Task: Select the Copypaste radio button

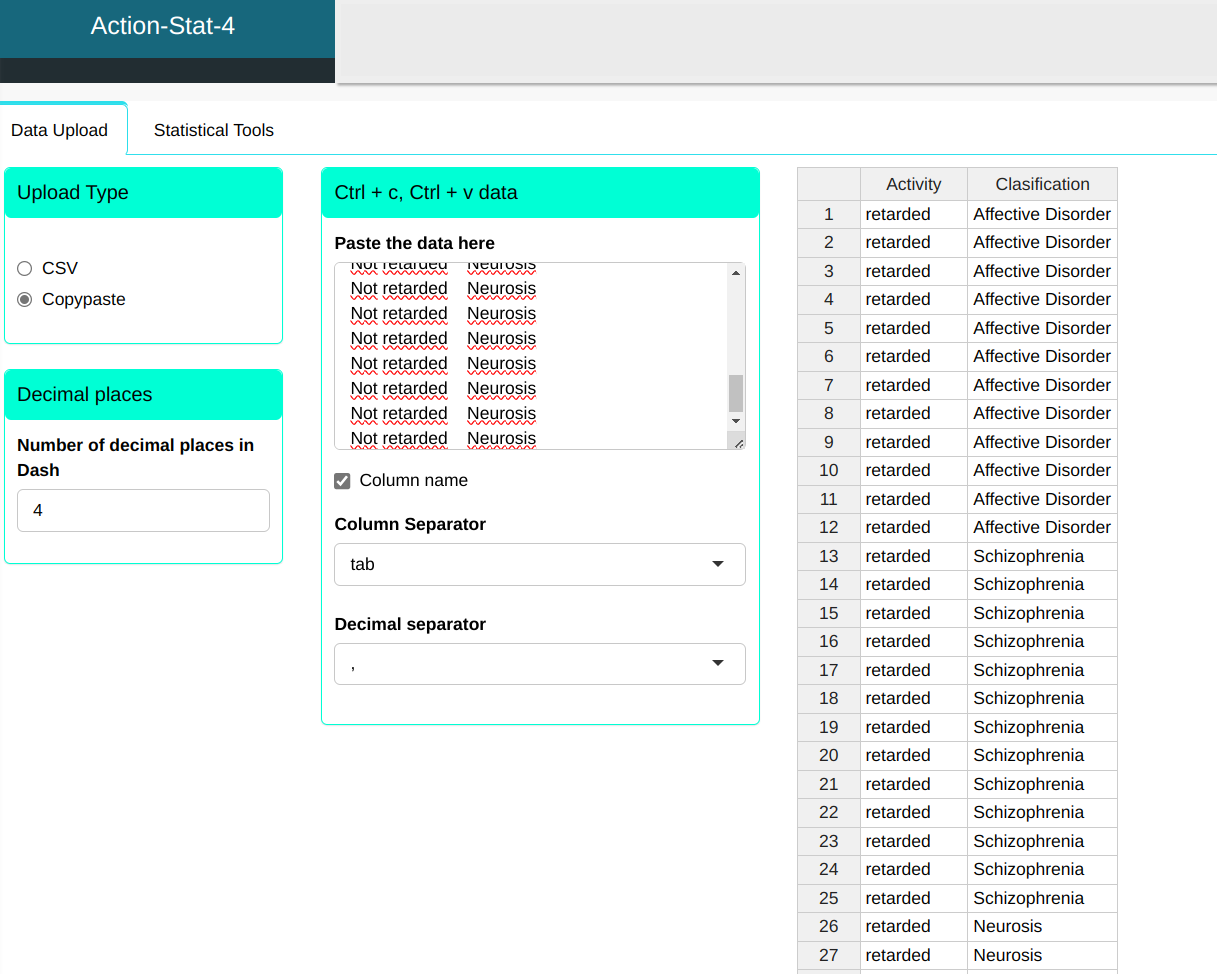Action: click(x=25, y=299)
